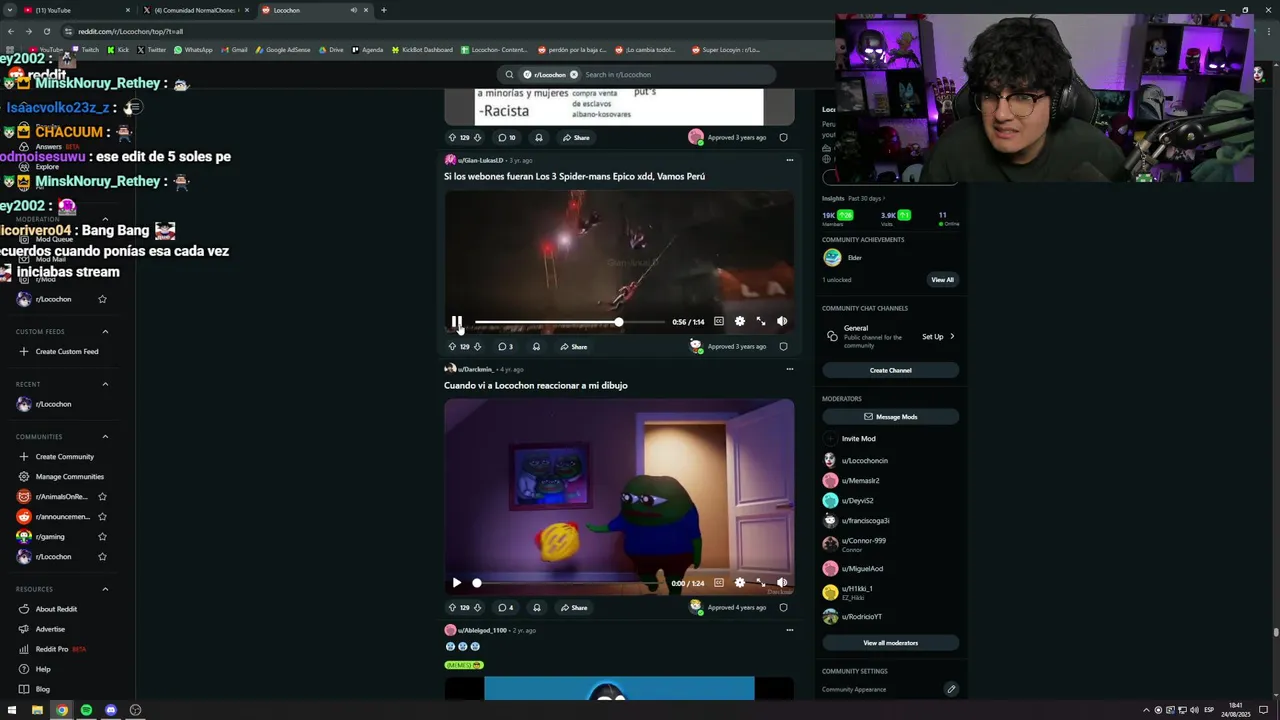
Task: Open the Advertise link
Action: pos(50,629)
